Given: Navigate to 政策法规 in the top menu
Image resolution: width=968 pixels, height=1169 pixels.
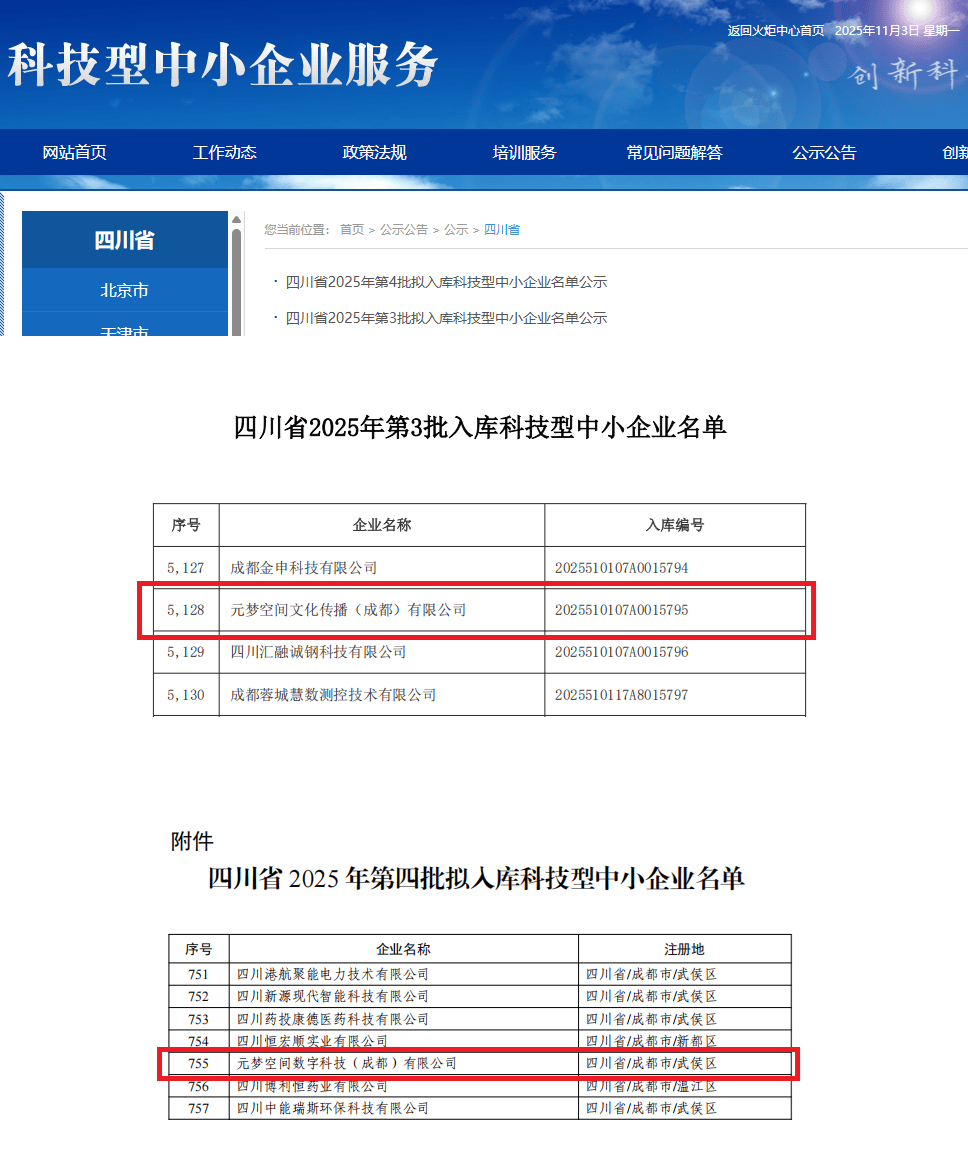Looking at the screenshot, I should [372, 152].
